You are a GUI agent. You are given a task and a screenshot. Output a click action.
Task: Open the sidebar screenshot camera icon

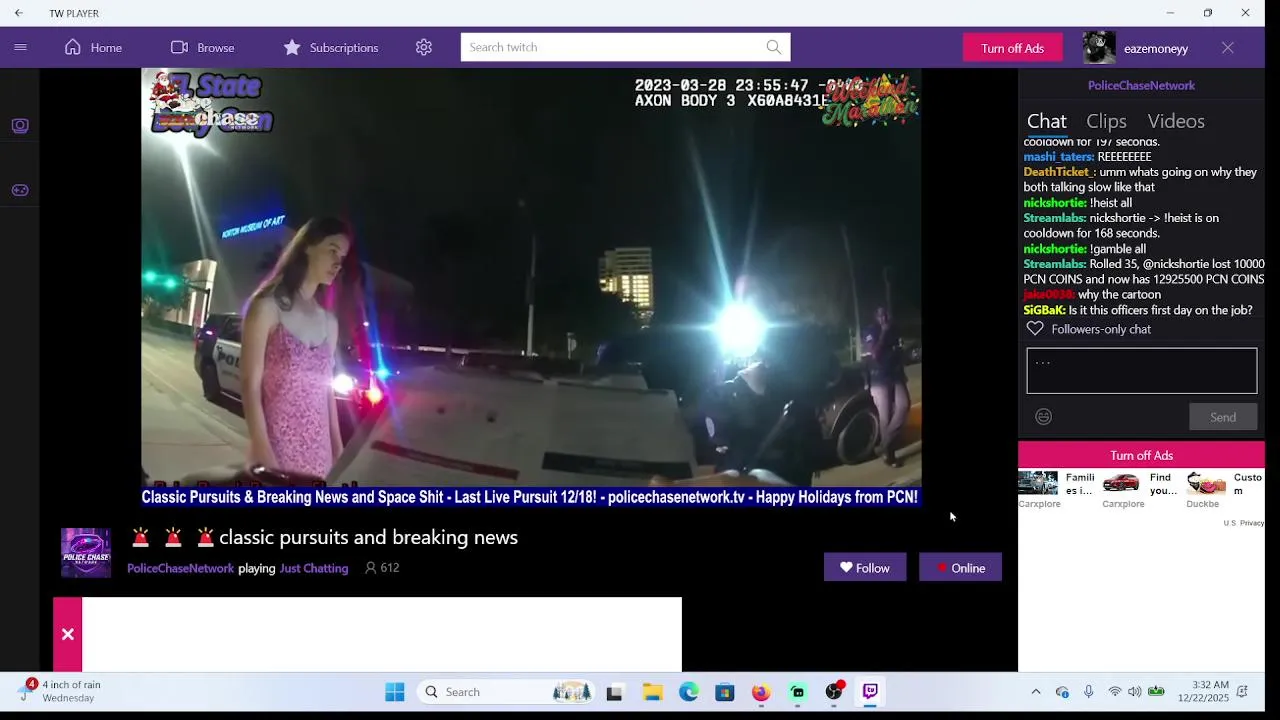(x=20, y=126)
